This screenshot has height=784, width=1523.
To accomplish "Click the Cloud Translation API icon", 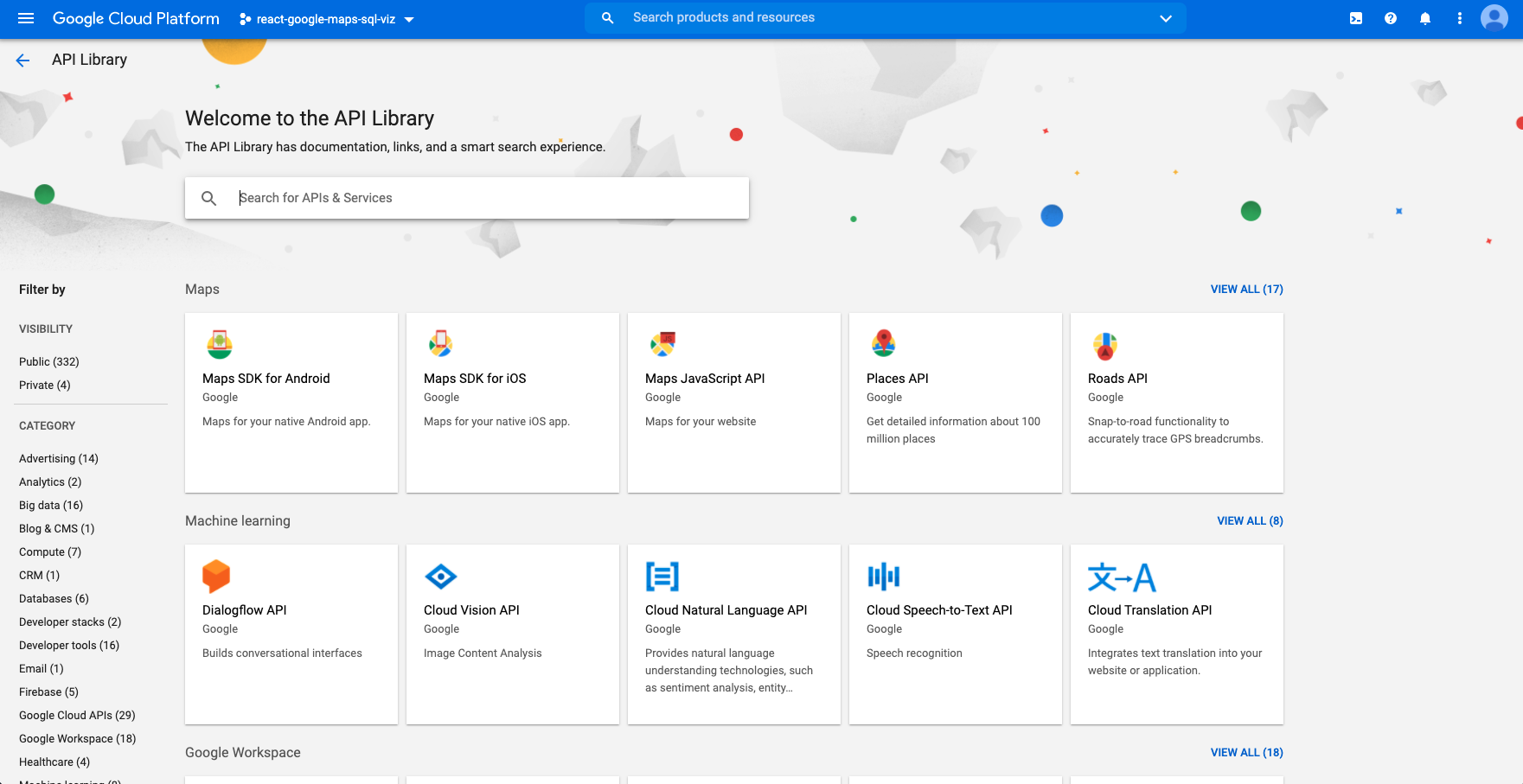I will pos(1122,577).
